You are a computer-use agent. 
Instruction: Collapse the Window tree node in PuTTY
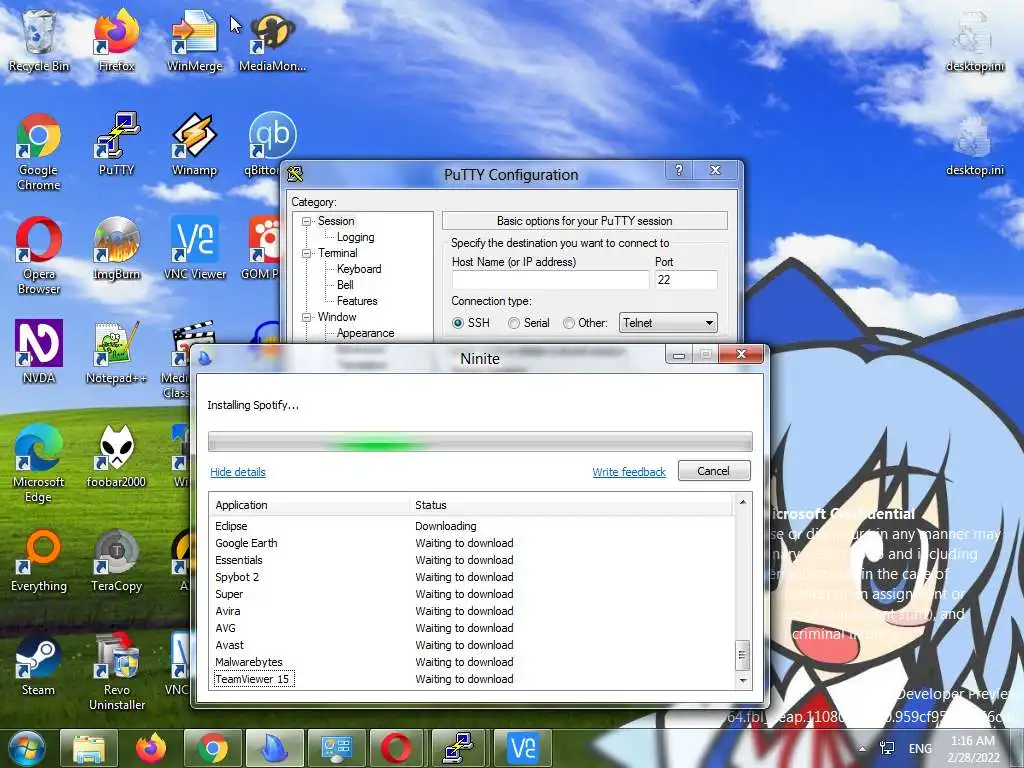point(306,317)
